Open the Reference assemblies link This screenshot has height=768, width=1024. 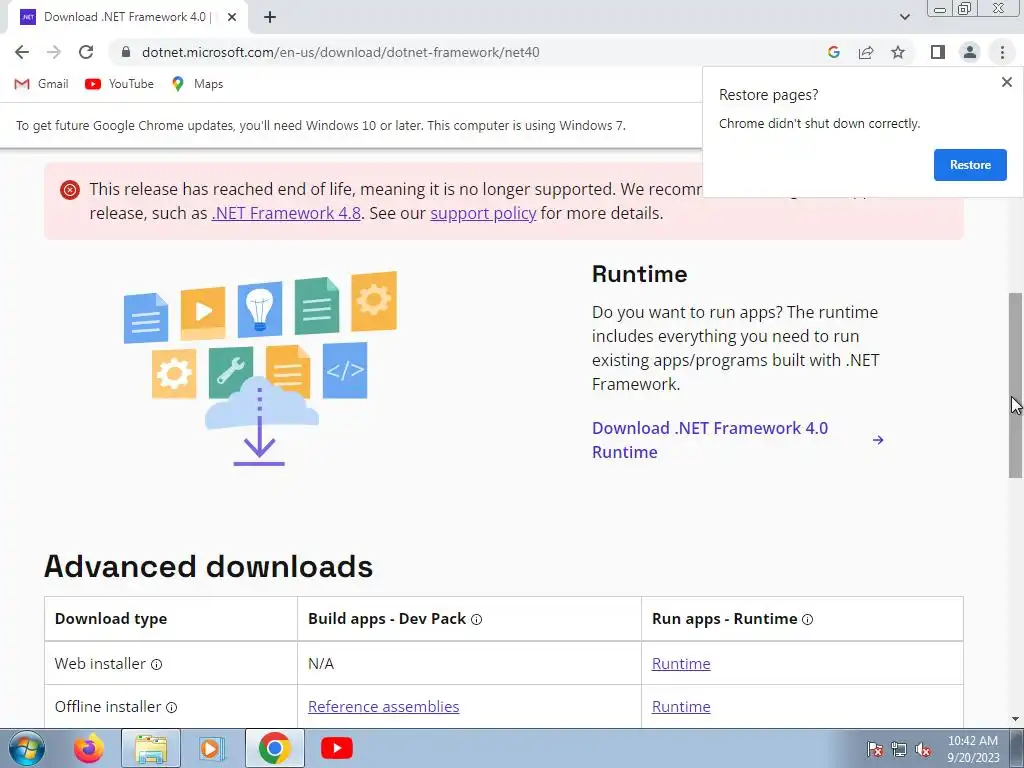(x=383, y=707)
